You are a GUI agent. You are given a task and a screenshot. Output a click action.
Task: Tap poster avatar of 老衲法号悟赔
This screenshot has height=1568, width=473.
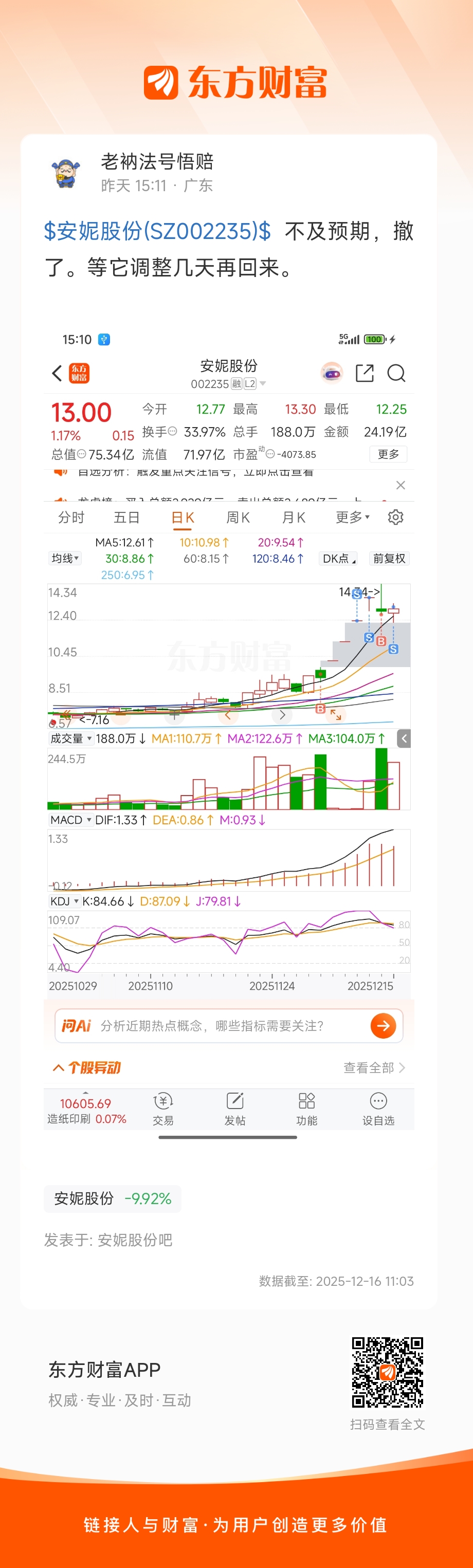pyautogui.click(x=65, y=173)
